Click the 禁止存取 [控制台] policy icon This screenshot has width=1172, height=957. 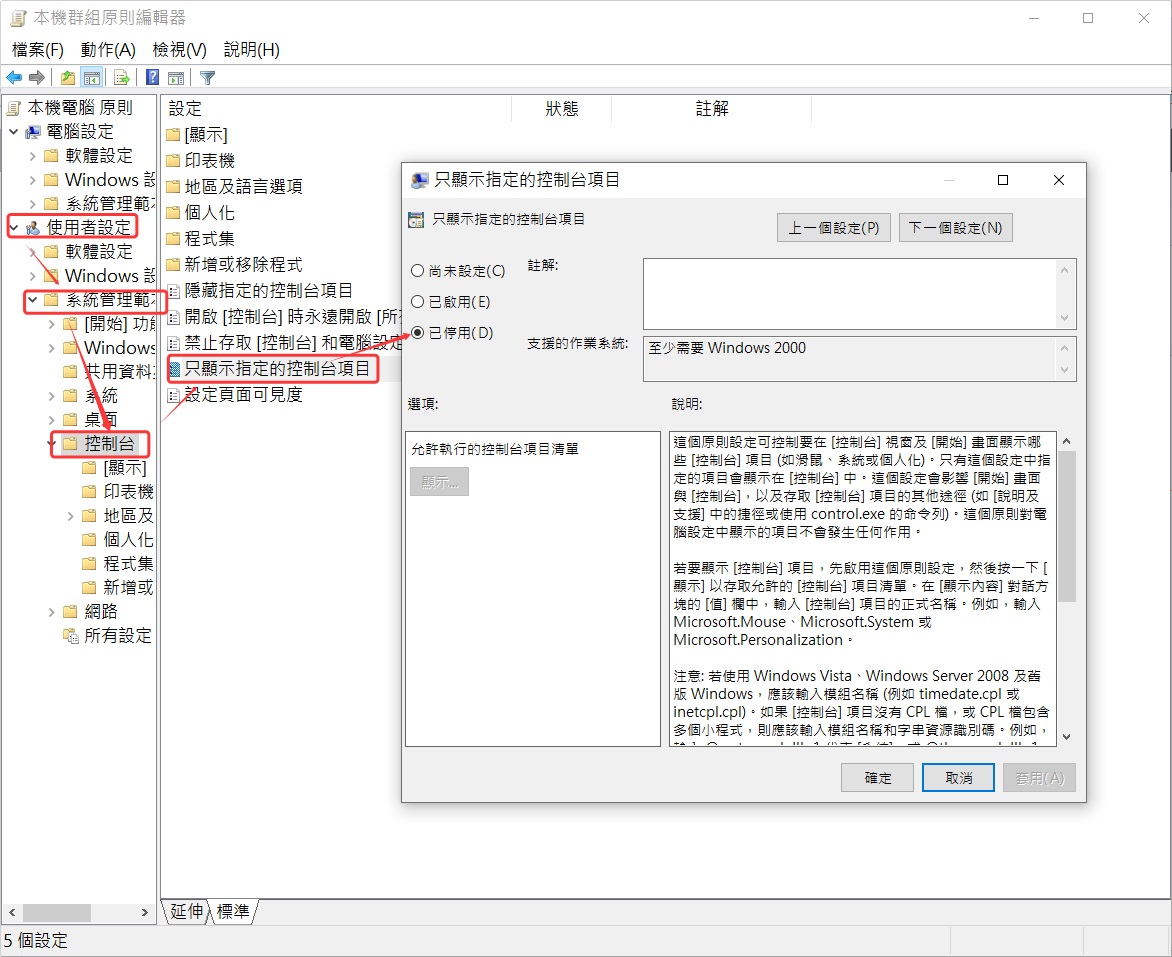(173, 343)
